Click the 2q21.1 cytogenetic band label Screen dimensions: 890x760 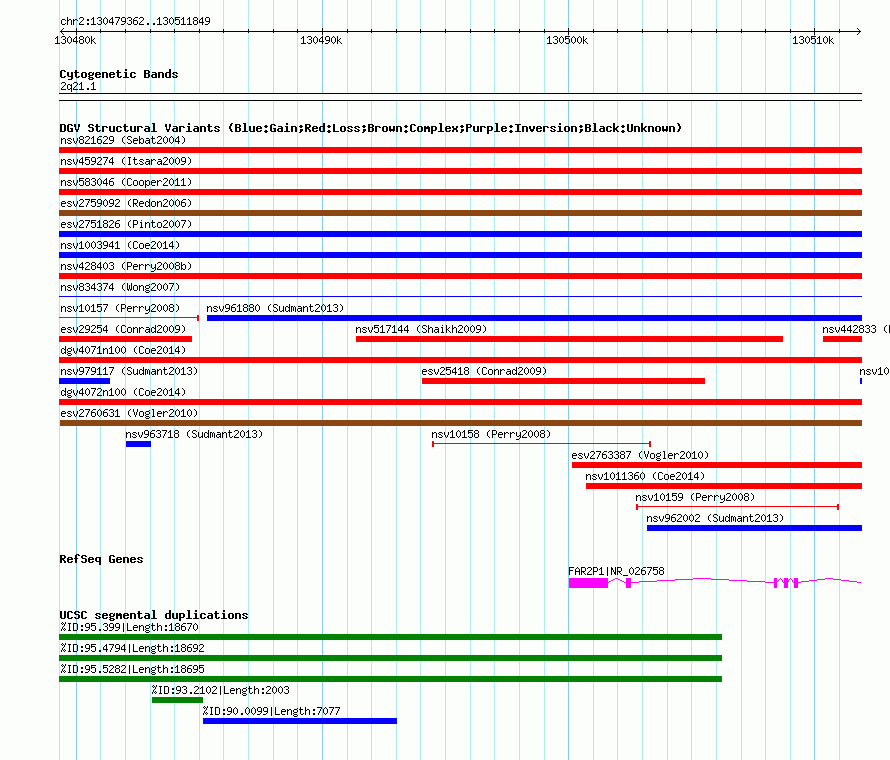(x=78, y=86)
